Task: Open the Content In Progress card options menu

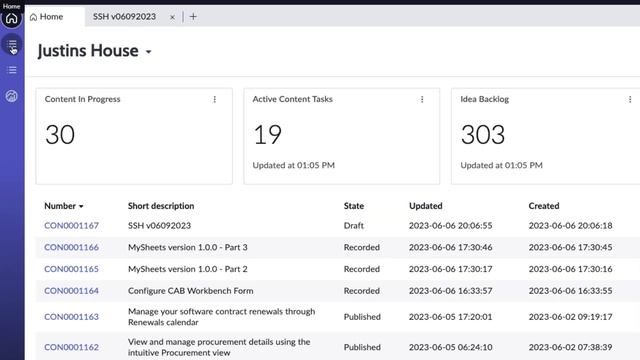Action: click(215, 99)
